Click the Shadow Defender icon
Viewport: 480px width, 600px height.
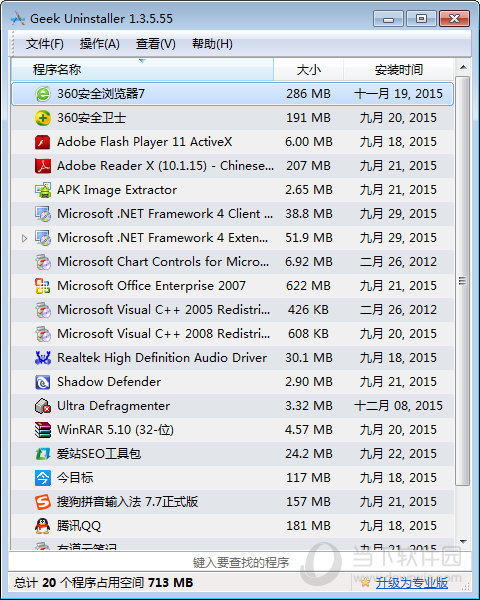[42, 382]
